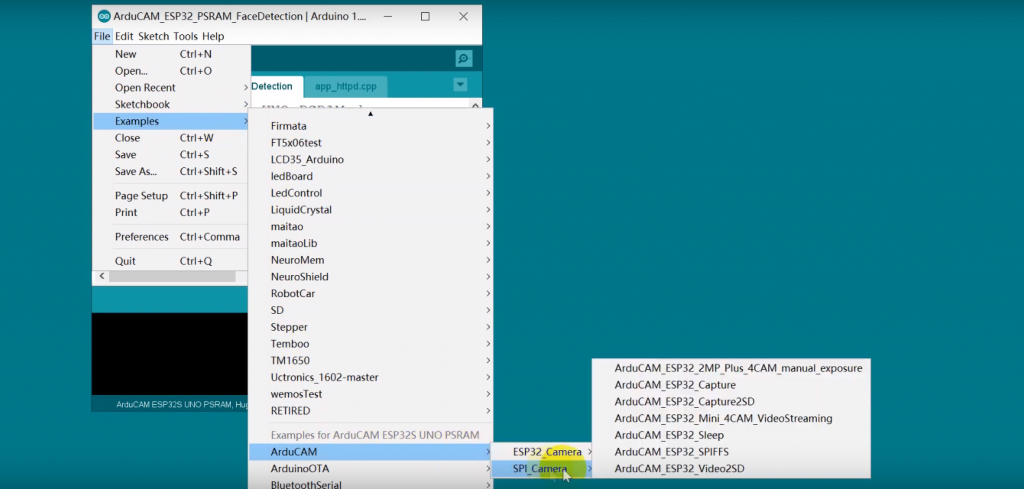Expand Sketchbook submenu
Screen dimensions: 1024x489
click(171, 104)
